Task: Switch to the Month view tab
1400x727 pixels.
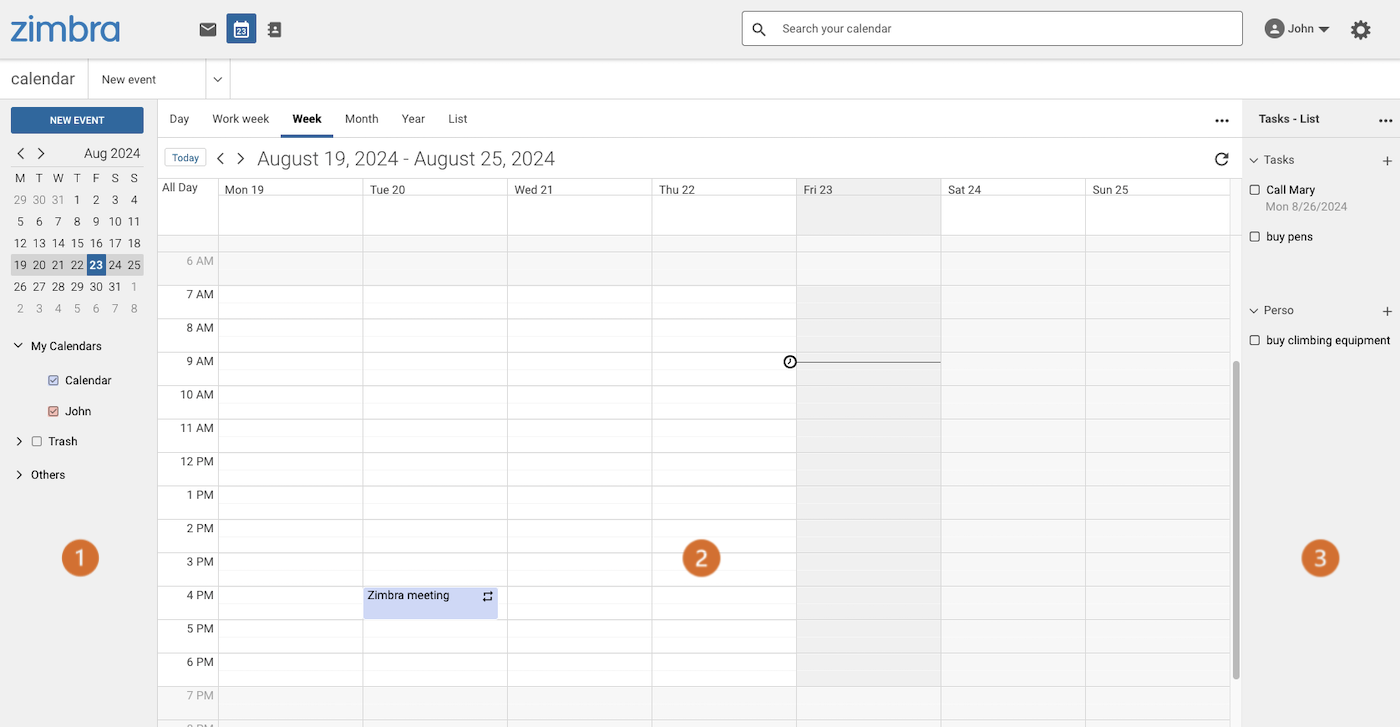Action: click(361, 119)
